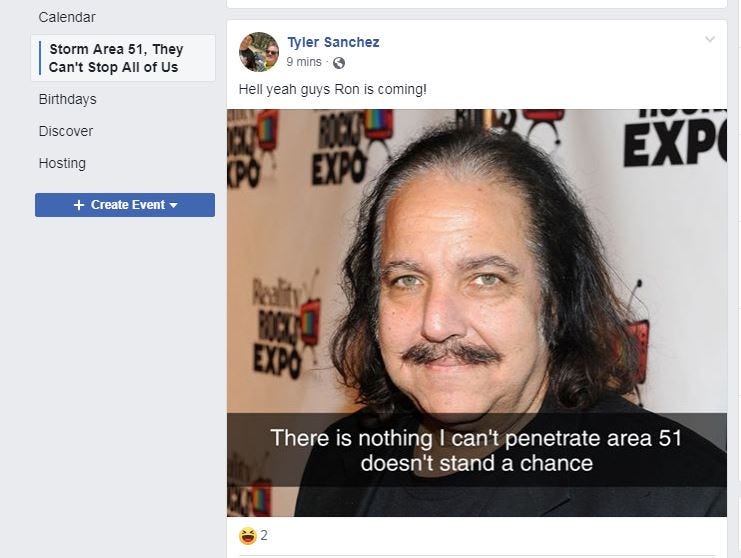Screen dimensions: 741x558
Task: Click the photo's Area 51 caption bar
Action: (476, 450)
